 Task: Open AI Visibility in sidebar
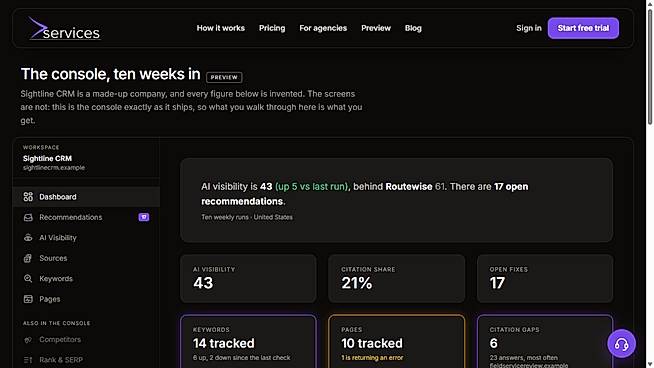[86, 237]
